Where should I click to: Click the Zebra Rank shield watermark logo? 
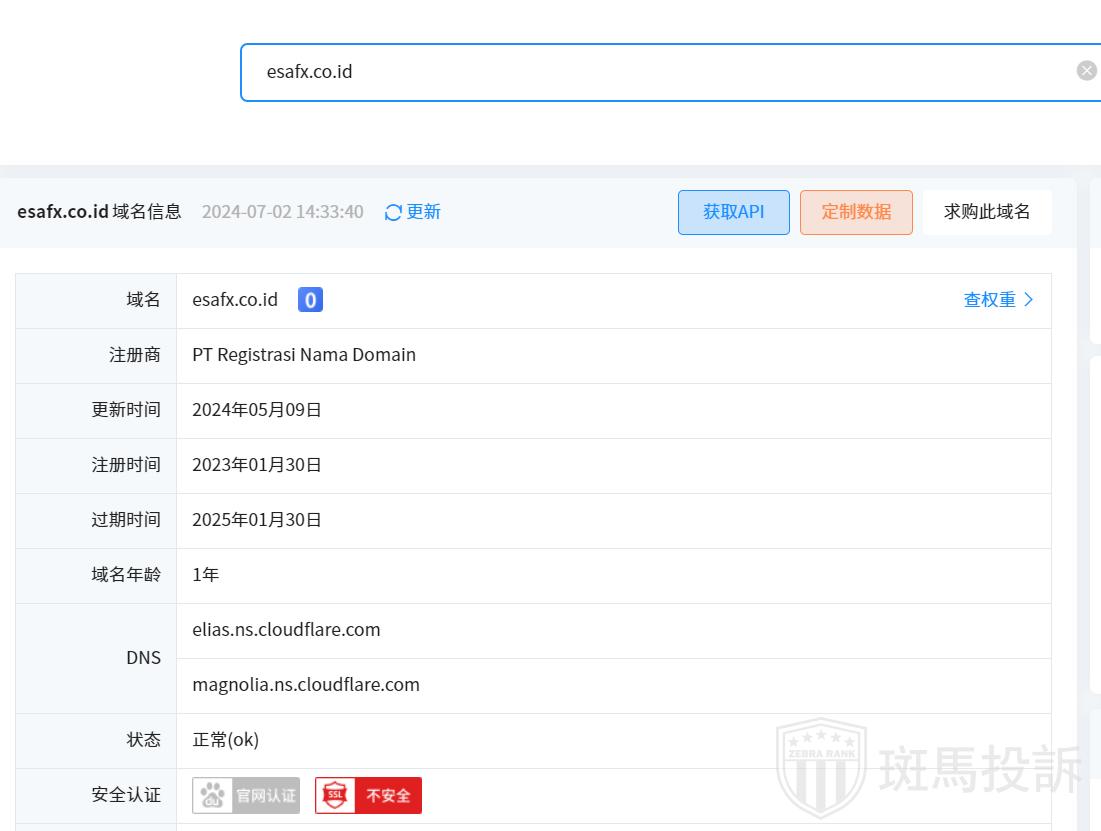(x=821, y=767)
